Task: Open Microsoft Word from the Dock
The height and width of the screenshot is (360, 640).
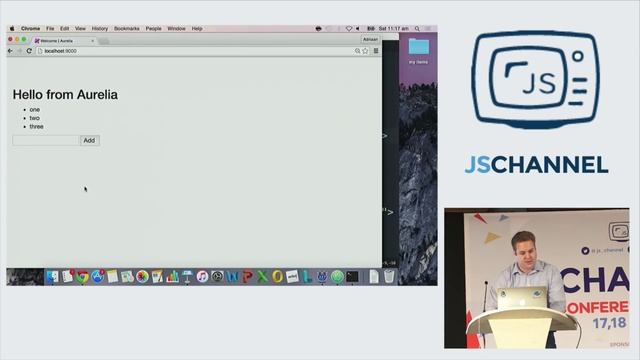Action: [232, 277]
